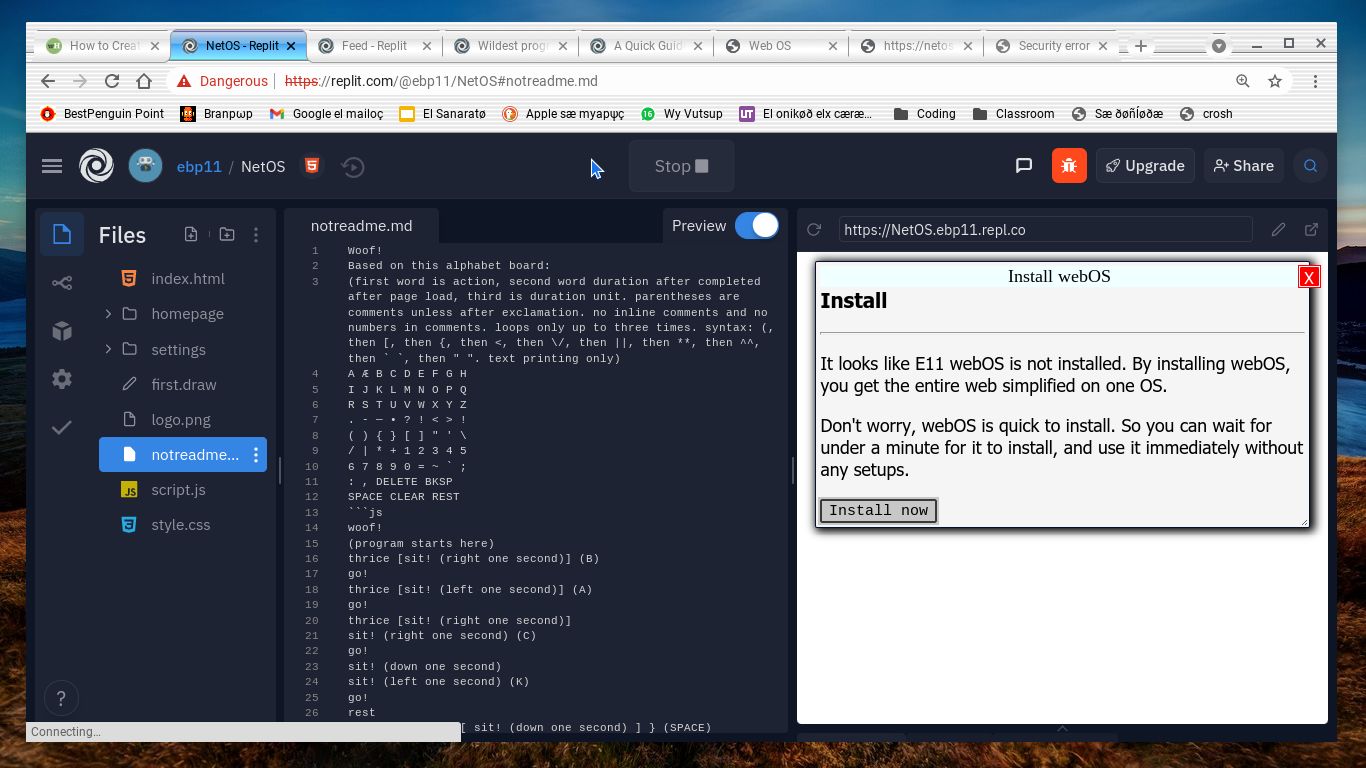Open the Replit search icon
This screenshot has height=768, width=1366.
point(1310,166)
